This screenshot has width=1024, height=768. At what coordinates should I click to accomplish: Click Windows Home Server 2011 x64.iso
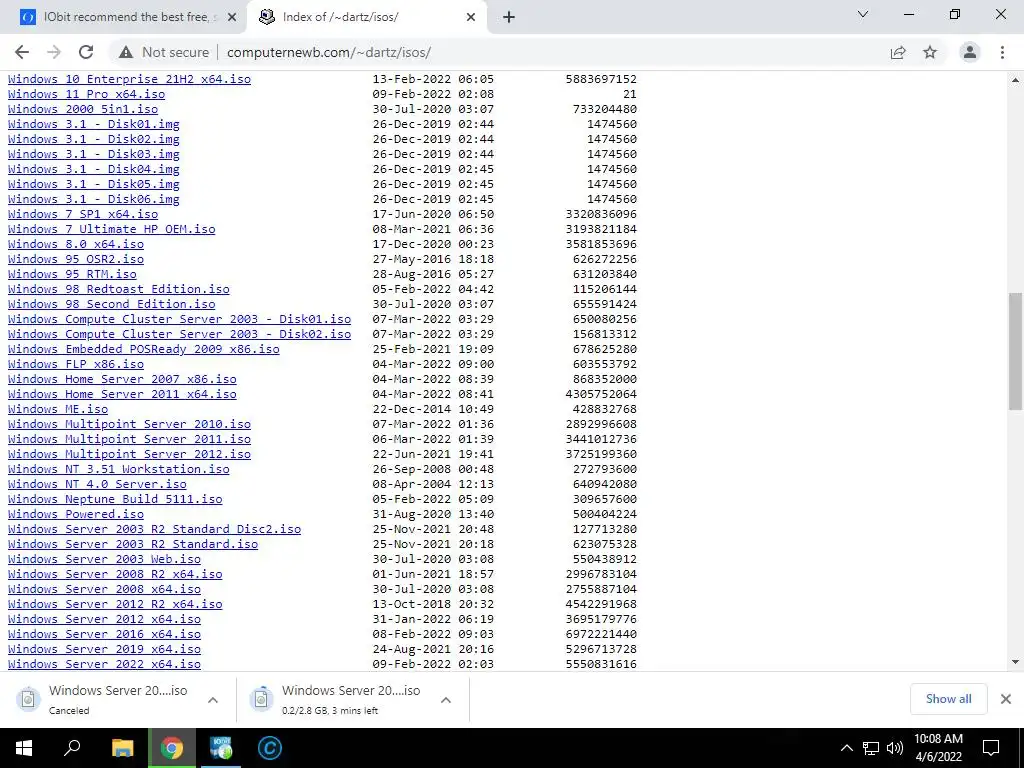pos(122,394)
